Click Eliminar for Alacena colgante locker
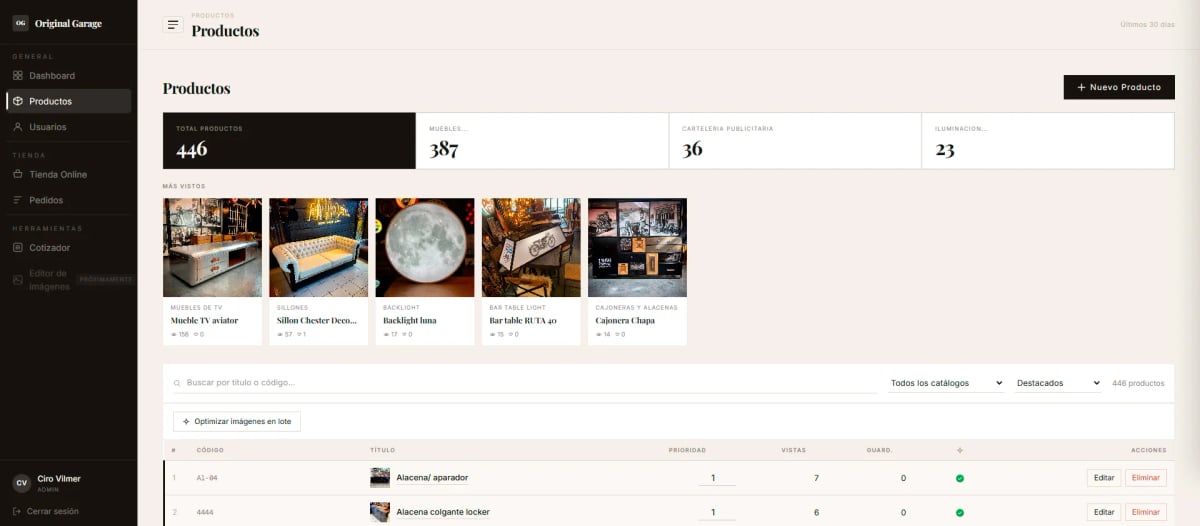The height and width of the screenshot is (526, 1200). pos(1146,512)
